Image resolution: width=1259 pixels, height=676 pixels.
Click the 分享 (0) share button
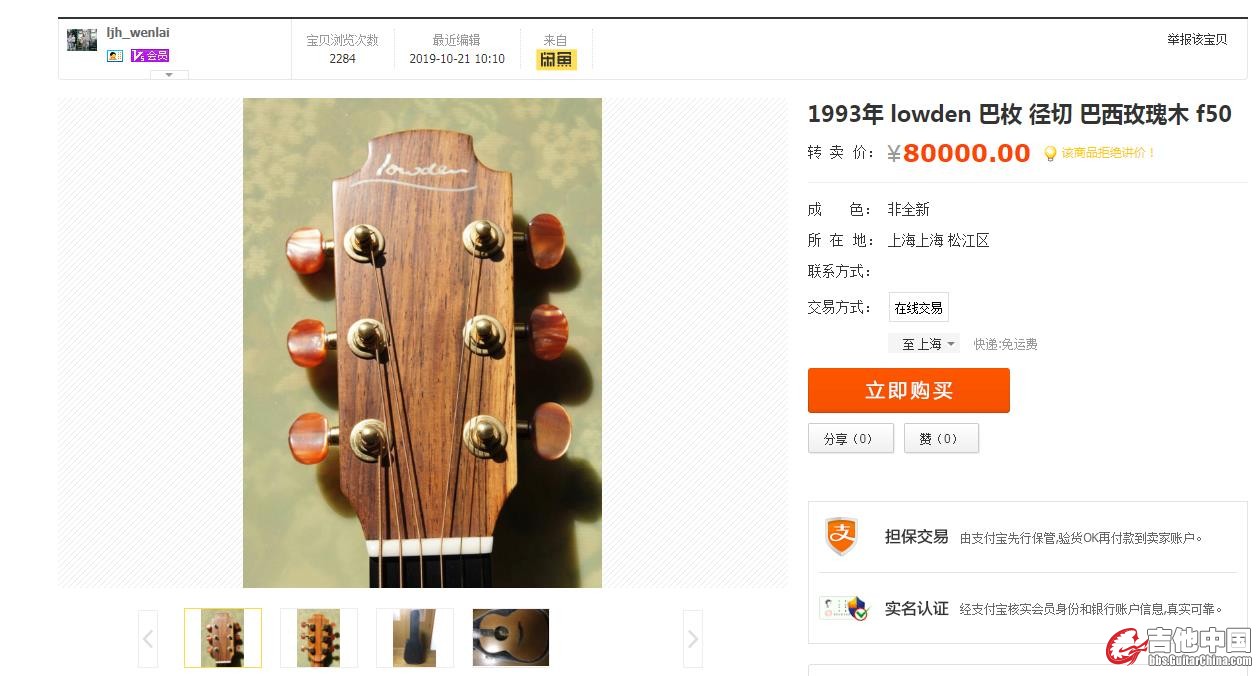click(850, 438)
